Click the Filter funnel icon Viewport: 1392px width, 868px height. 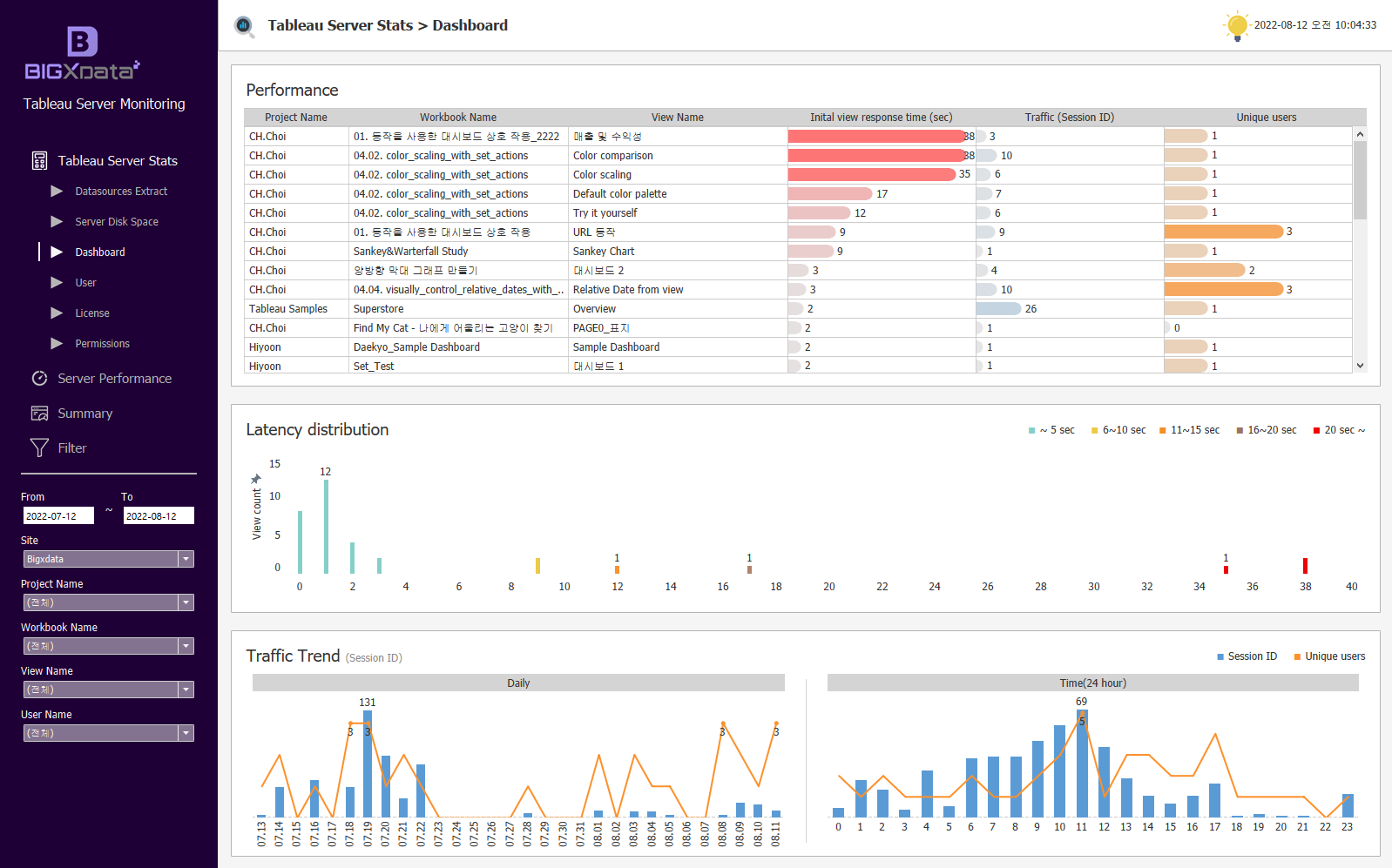pyautogui.click(x=39, y=447)
